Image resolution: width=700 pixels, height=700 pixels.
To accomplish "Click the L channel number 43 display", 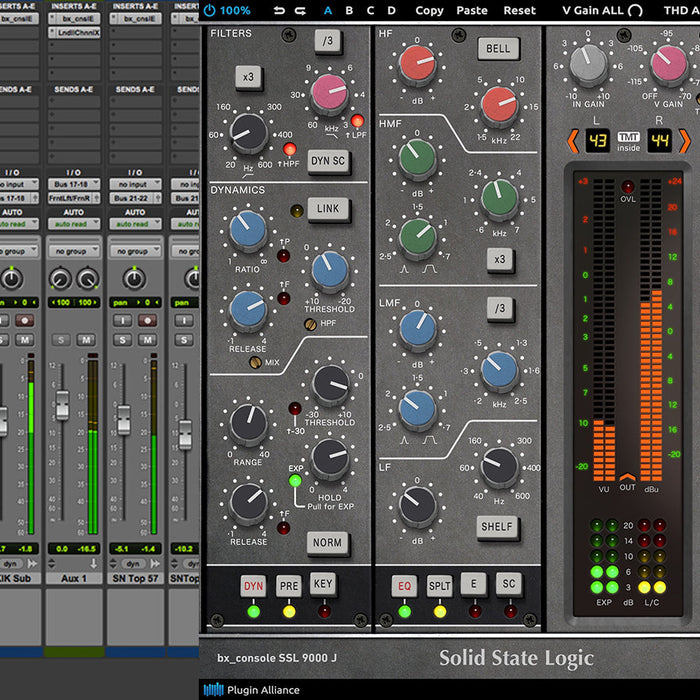I will pos(597,141).
